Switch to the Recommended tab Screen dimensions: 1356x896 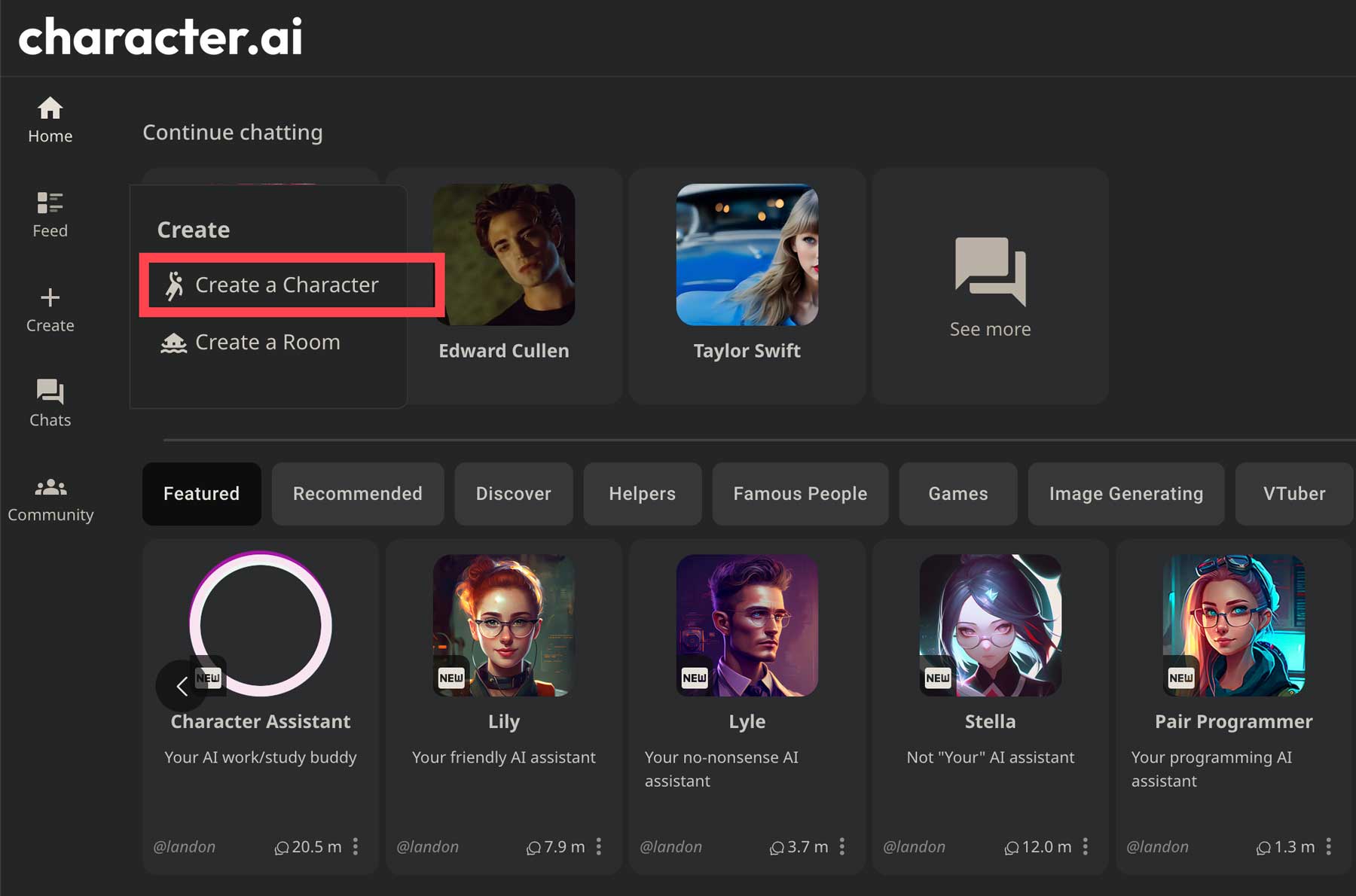pyautogui.click(x=357, y=494)
